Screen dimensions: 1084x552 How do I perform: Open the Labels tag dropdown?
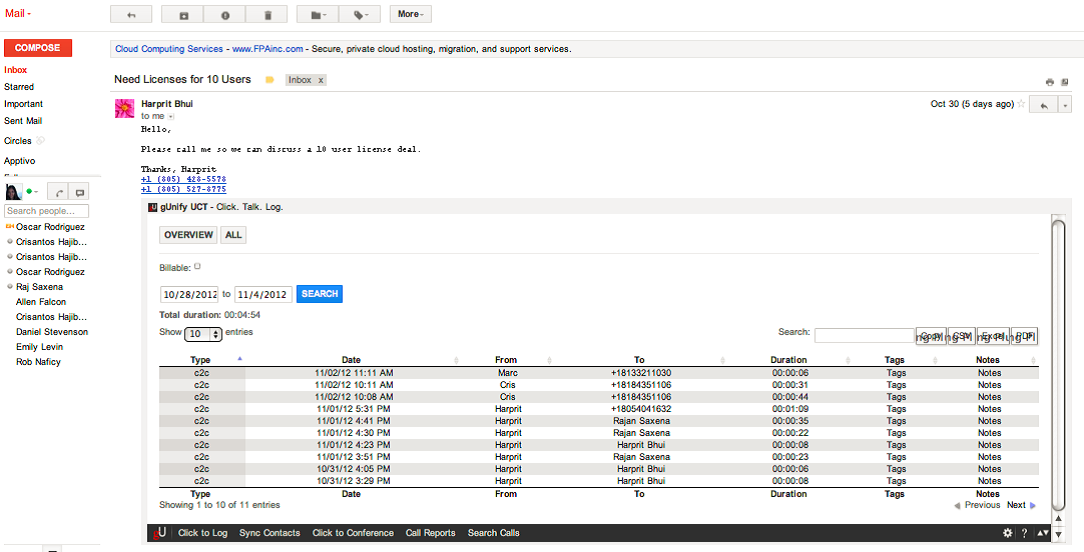[359, 15]
